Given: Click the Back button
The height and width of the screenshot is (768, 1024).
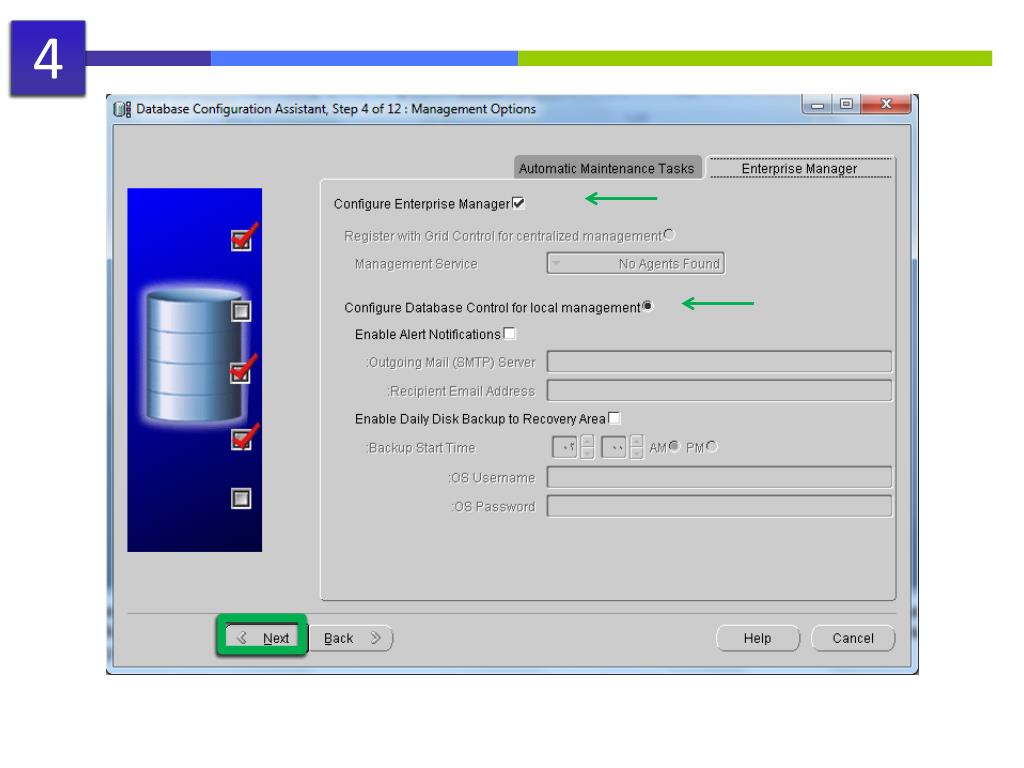Looking at the screenshot, I should pyautogui.click(x=351, y=638).
